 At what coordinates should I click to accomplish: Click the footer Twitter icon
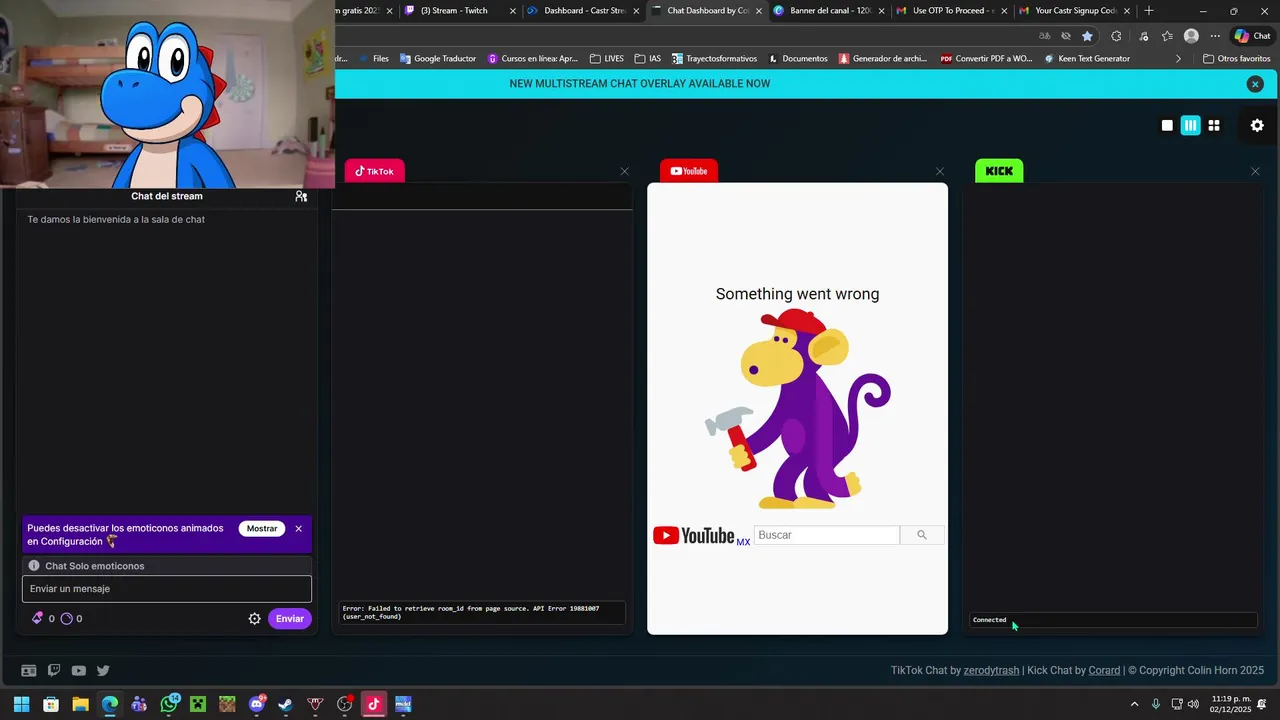pyautogui.click(x=103, y=670)
